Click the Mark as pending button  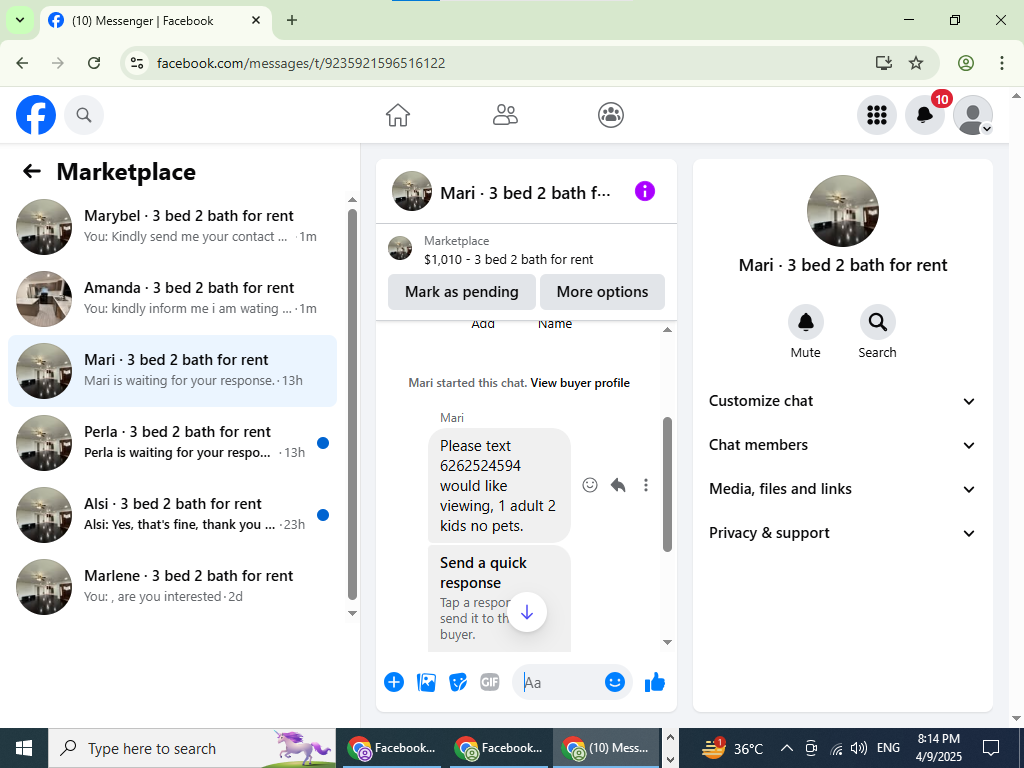tap(462, 292)
